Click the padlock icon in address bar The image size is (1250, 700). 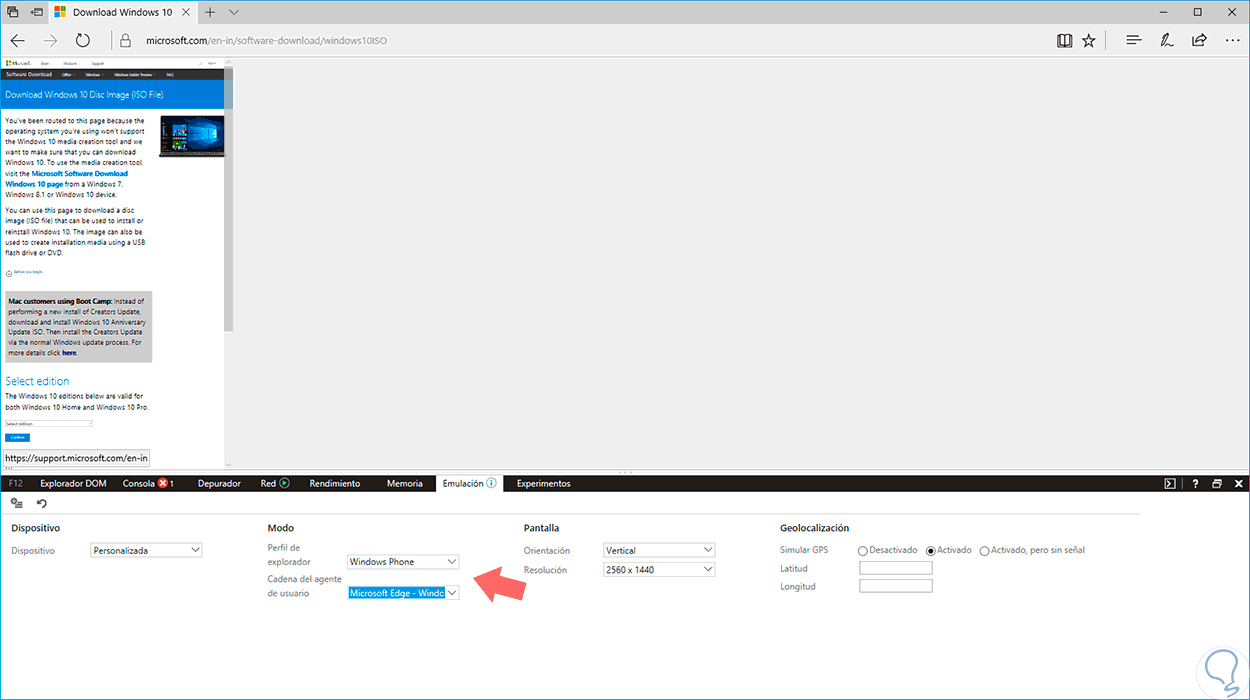125,41
